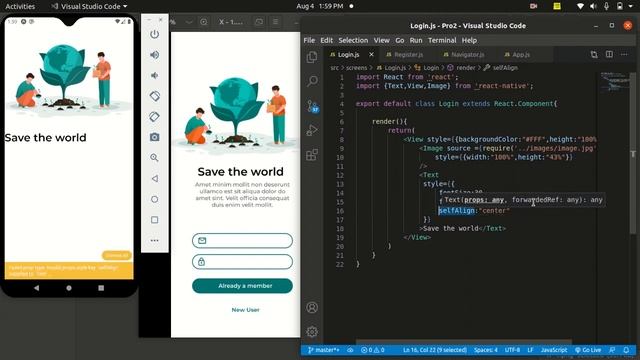Open editor More Actions ellipsis

pos(624,54)
